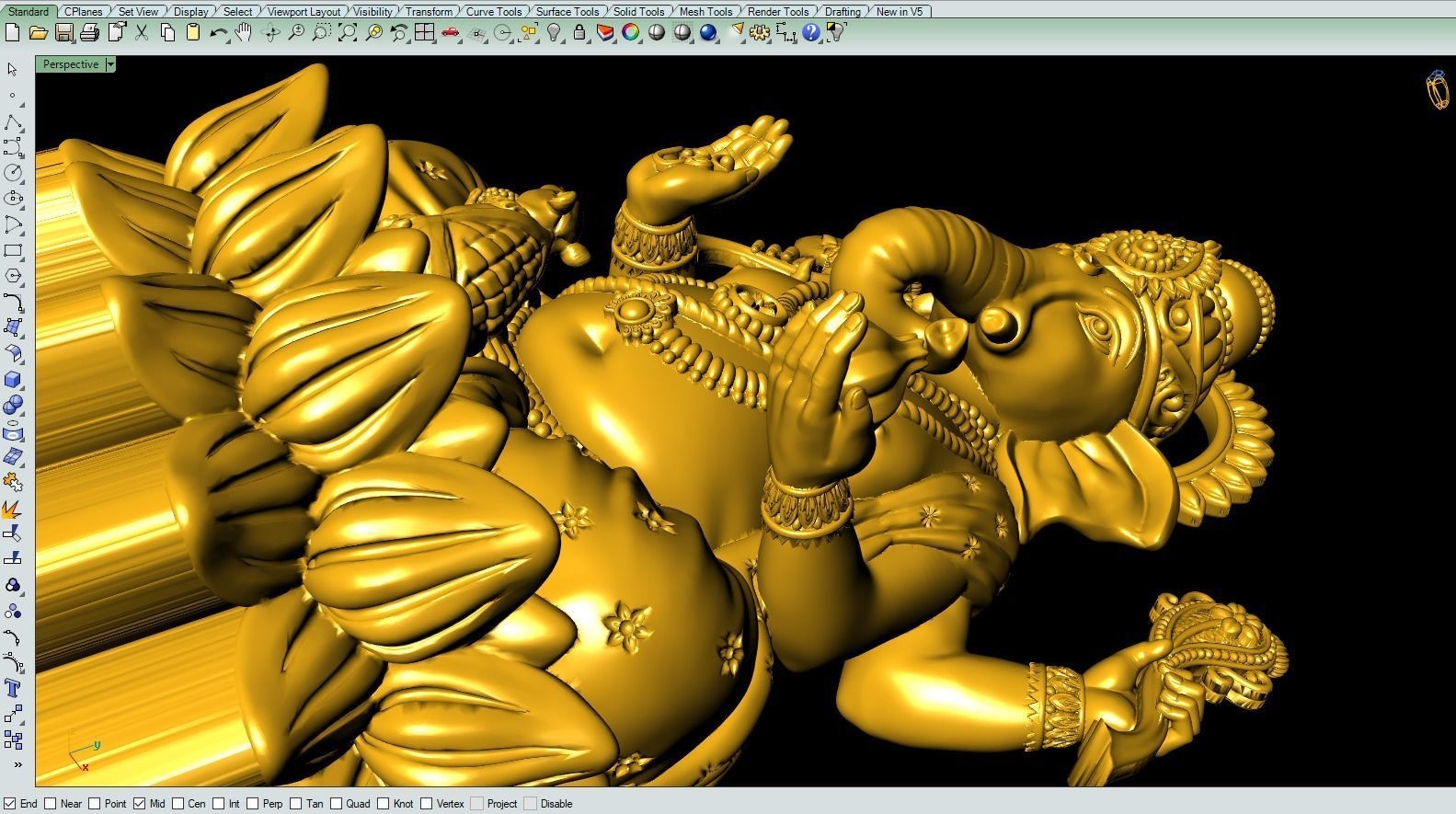Select the Fillet curves tool

tap(13, 302)
